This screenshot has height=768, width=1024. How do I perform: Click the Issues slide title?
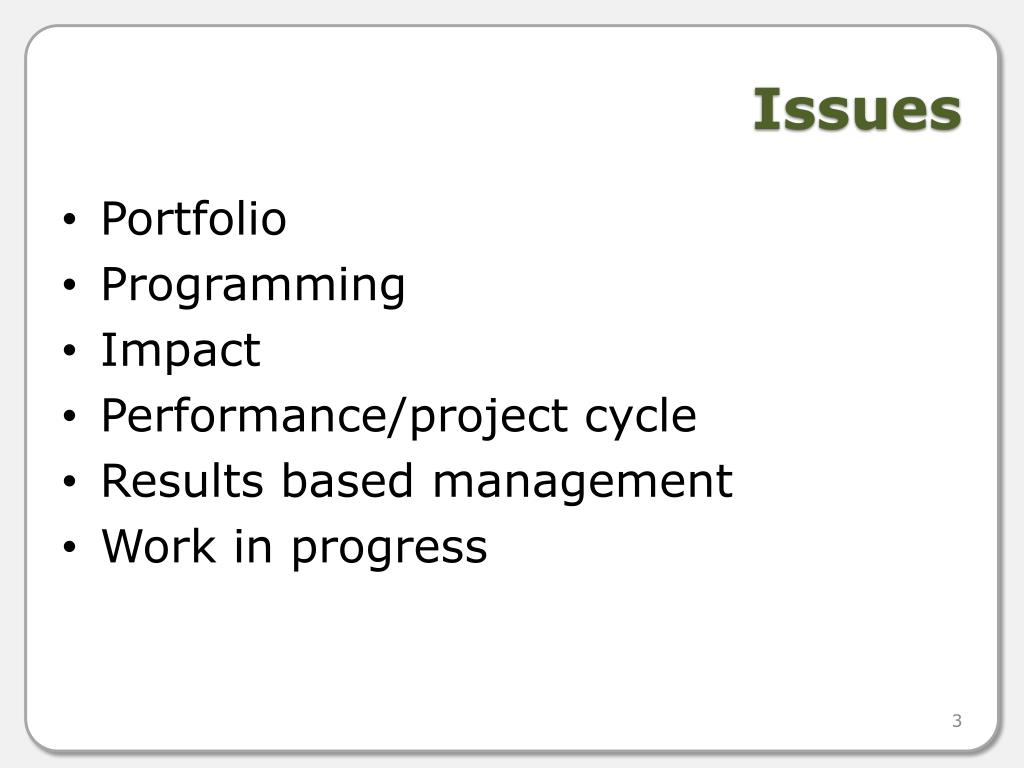coord(857,110)
